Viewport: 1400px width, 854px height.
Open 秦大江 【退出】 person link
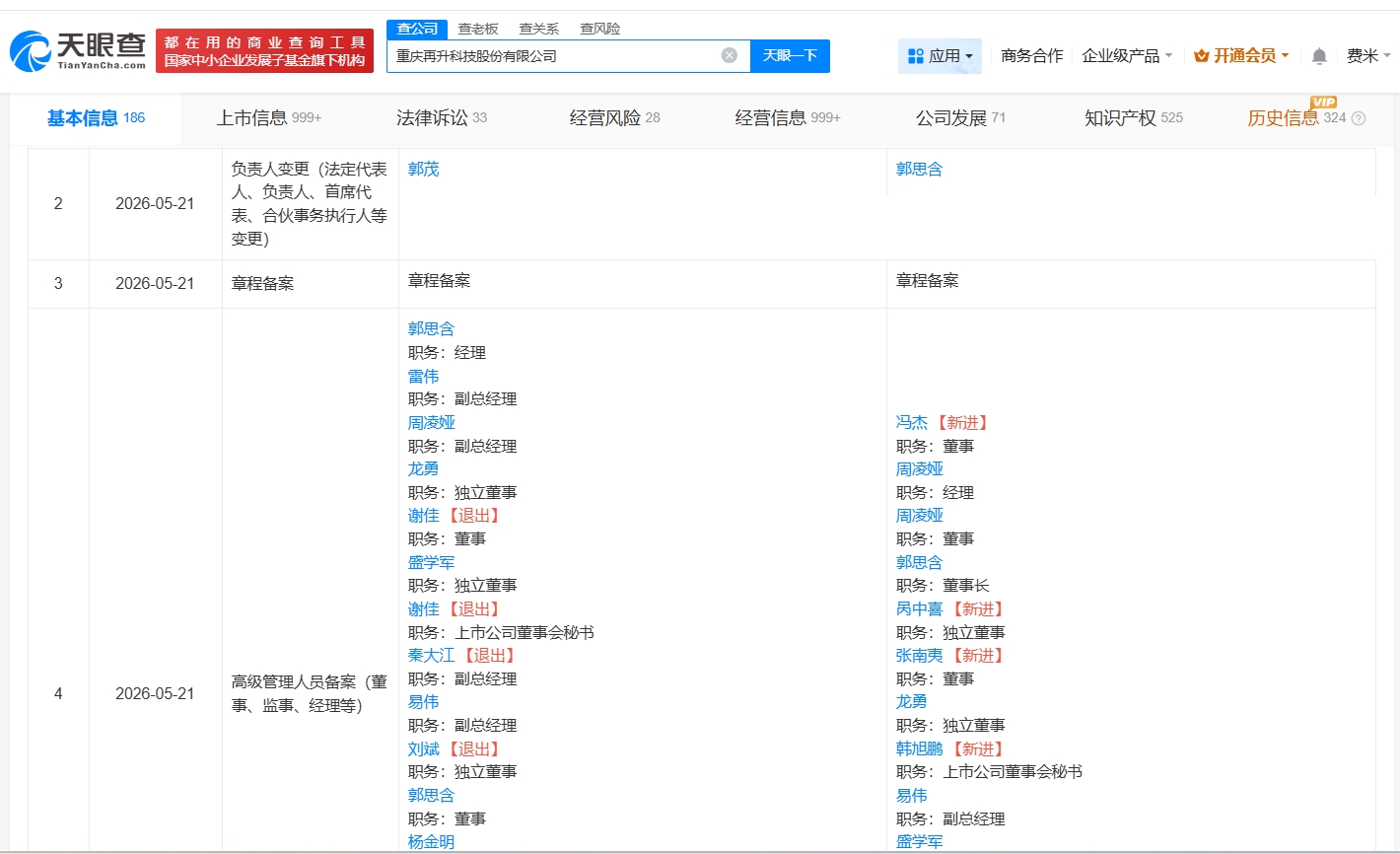(432, 656)
